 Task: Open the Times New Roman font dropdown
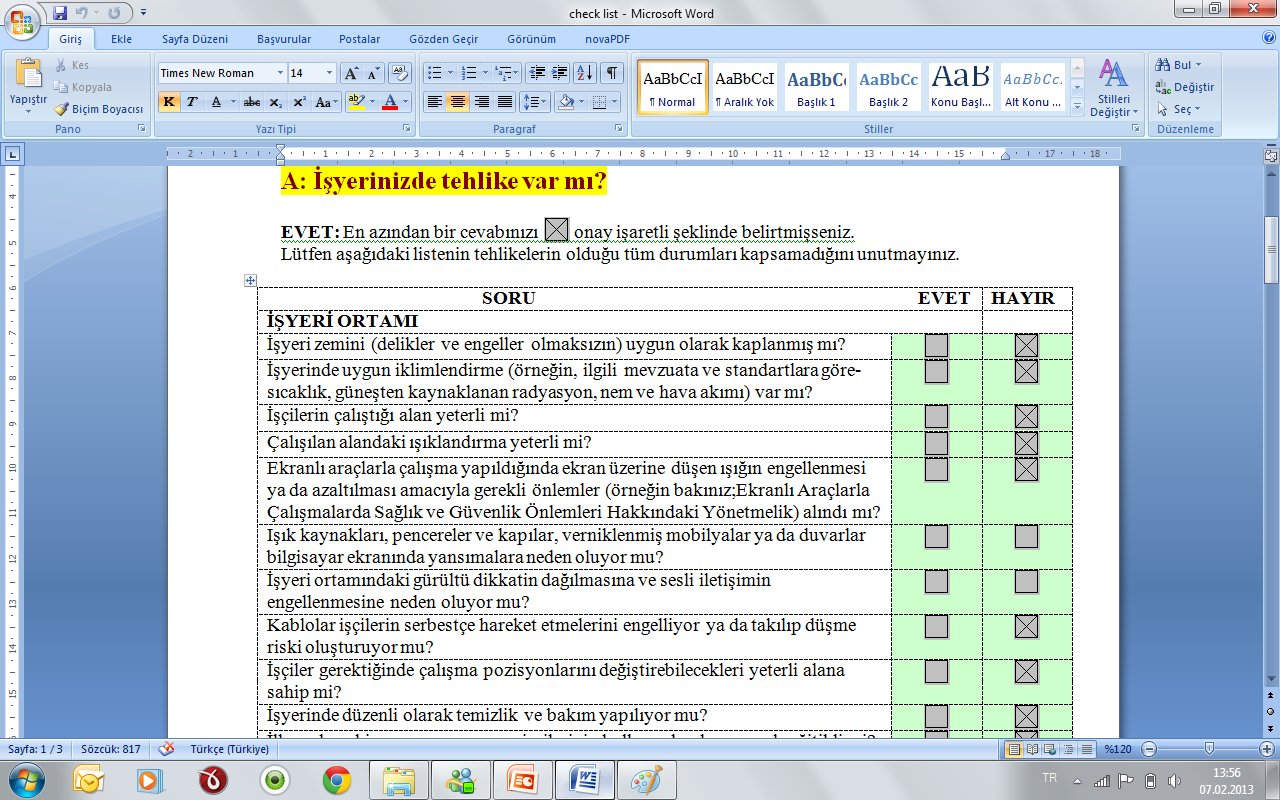click(x=278, y=73)
